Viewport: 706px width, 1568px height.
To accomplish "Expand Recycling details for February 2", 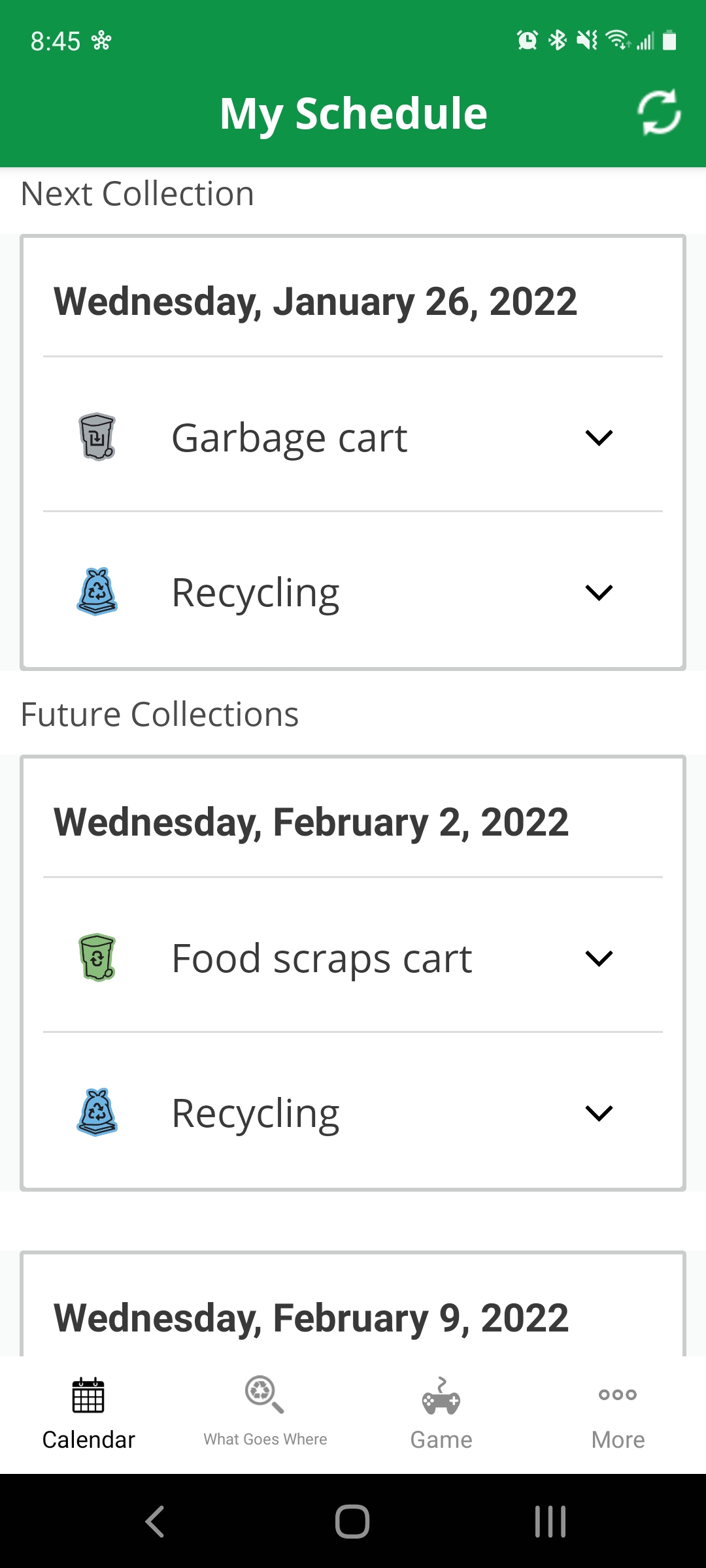I will pos(599,1113).
